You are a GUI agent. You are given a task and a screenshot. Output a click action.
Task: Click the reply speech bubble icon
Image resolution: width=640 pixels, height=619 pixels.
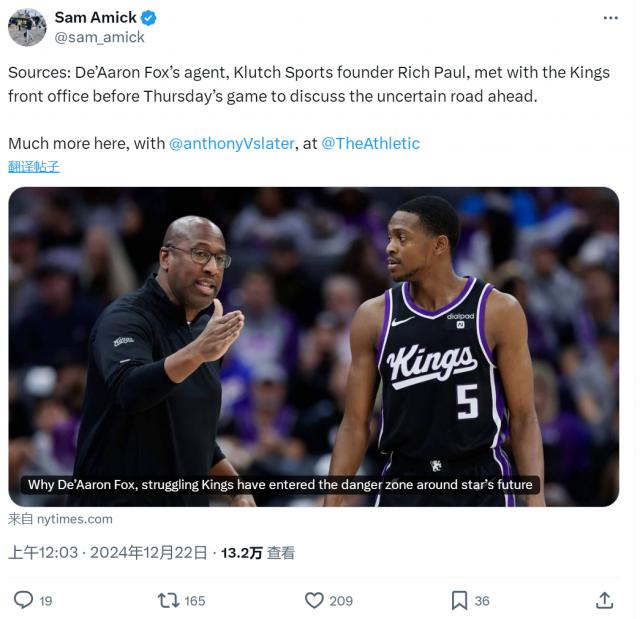tap(23, 600)
